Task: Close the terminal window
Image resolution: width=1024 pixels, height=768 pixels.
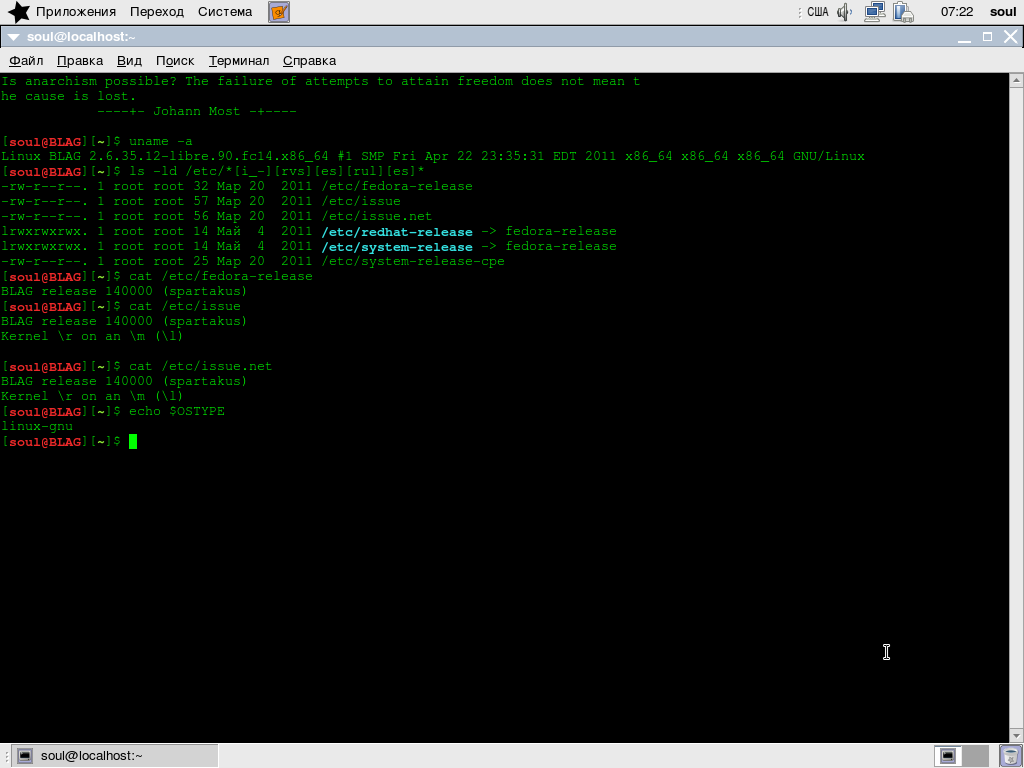Action: pyautogui.click(x=1010, y=37)
